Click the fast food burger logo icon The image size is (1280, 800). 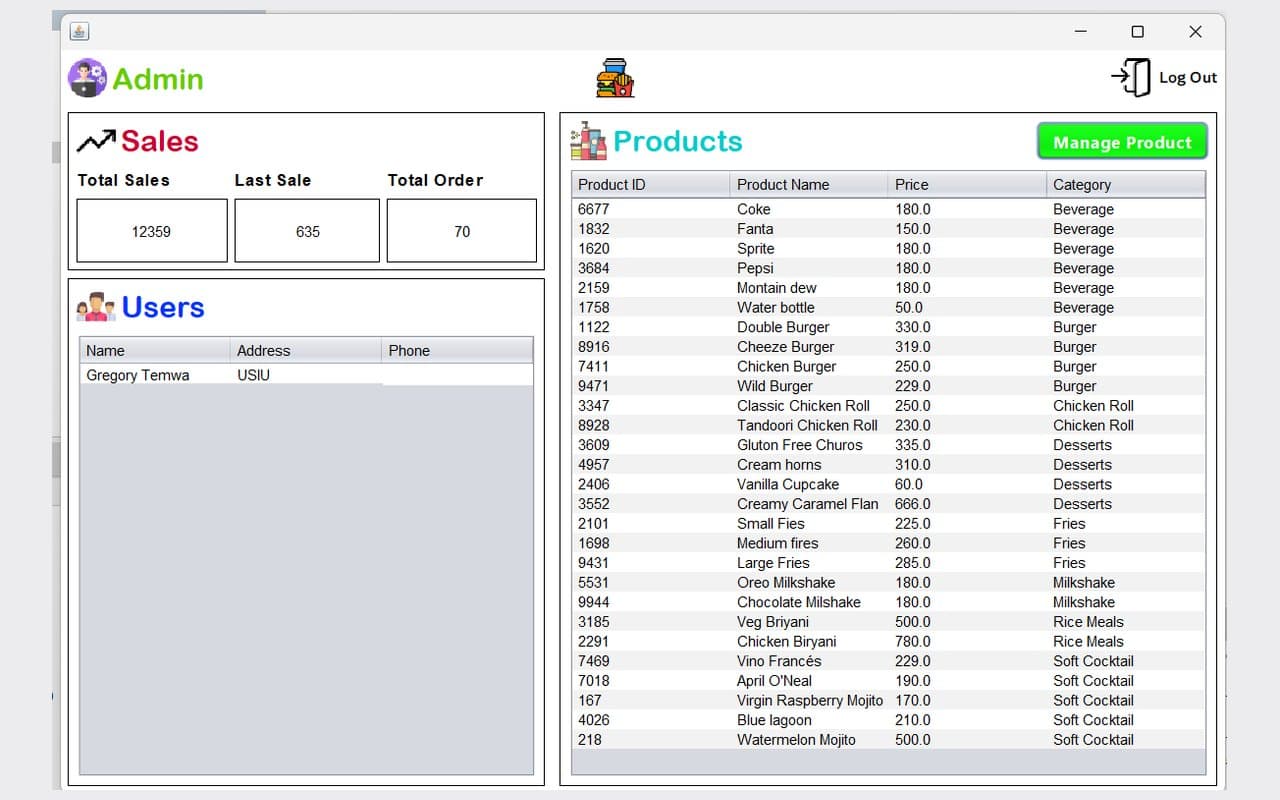pyautogui.click(x=615, y=78)
